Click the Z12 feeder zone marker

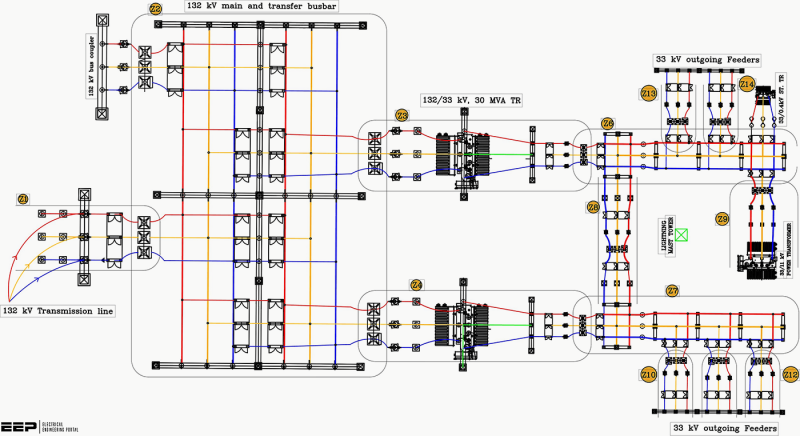(790, 375)
